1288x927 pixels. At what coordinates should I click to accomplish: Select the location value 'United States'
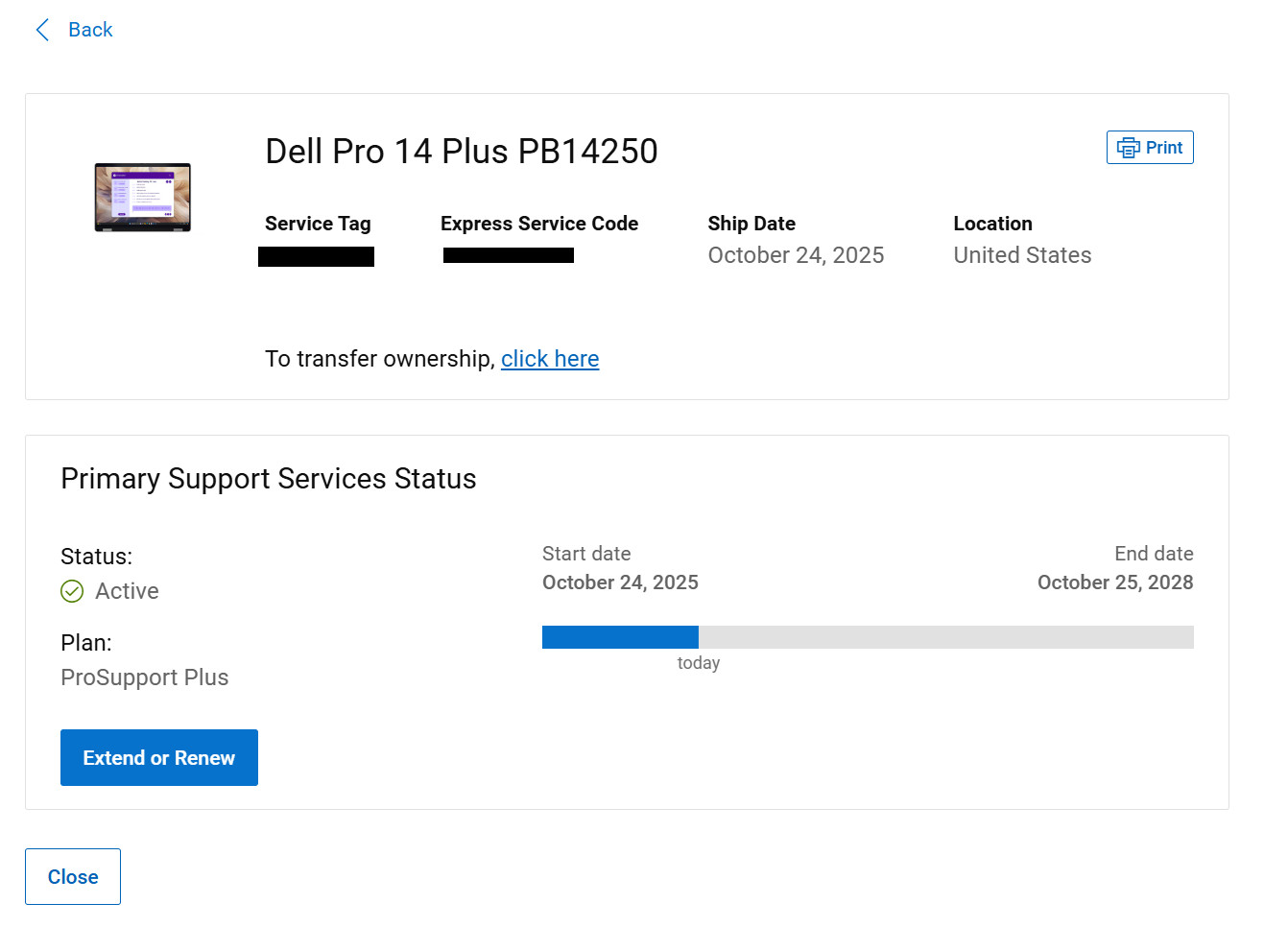point(1023,255)
